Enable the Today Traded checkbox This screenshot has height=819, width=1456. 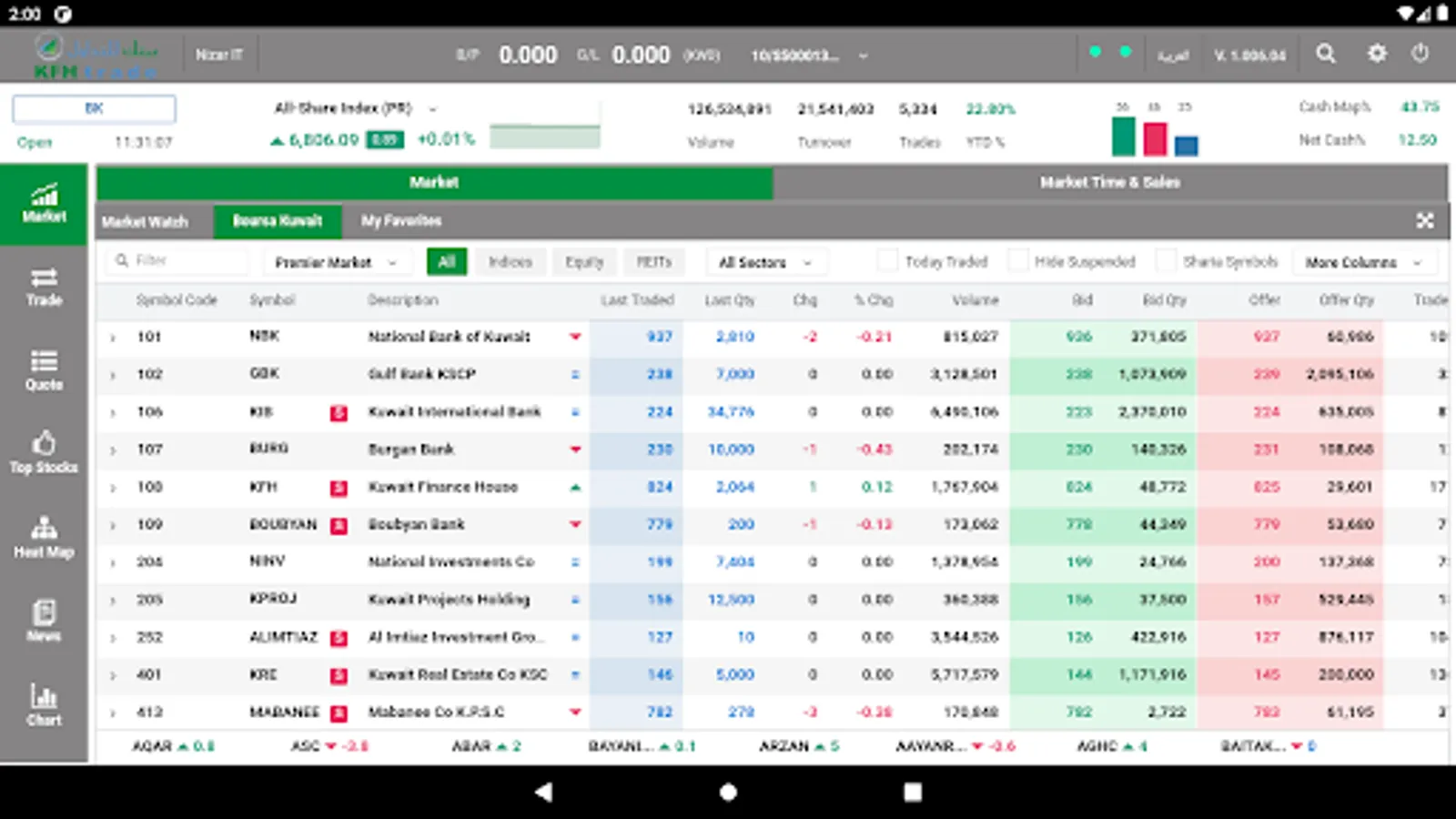click(887, 261)
